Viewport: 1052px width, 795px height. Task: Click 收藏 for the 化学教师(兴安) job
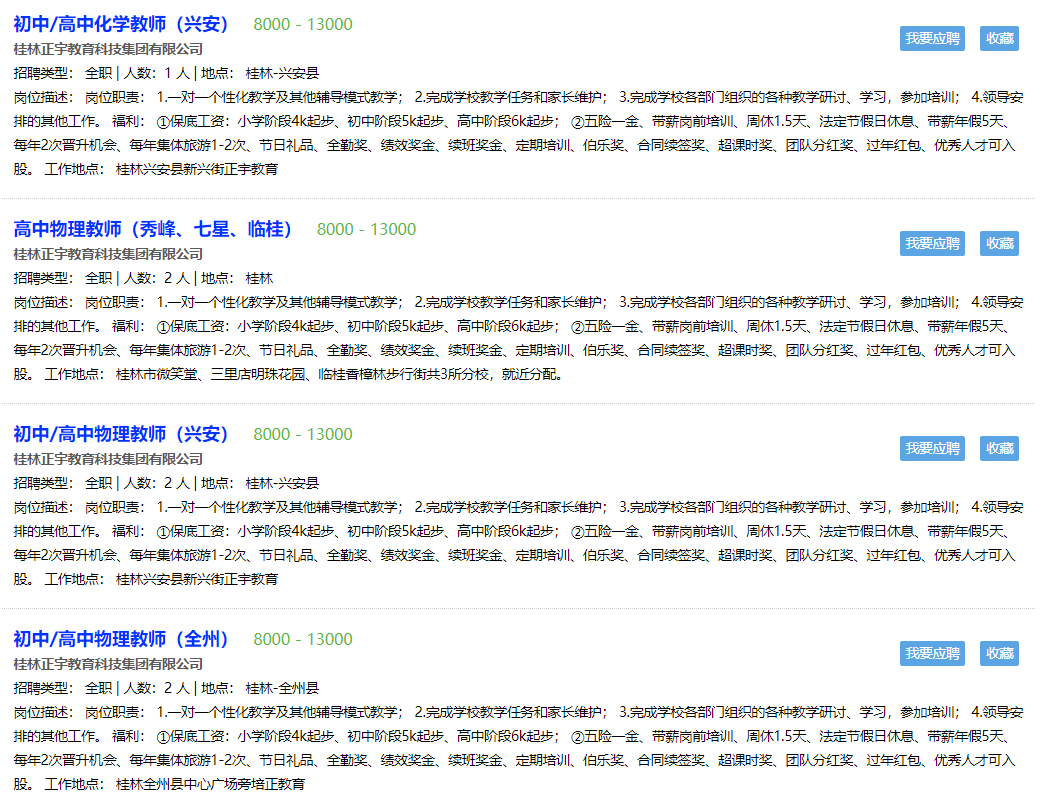tap(999, 38)
